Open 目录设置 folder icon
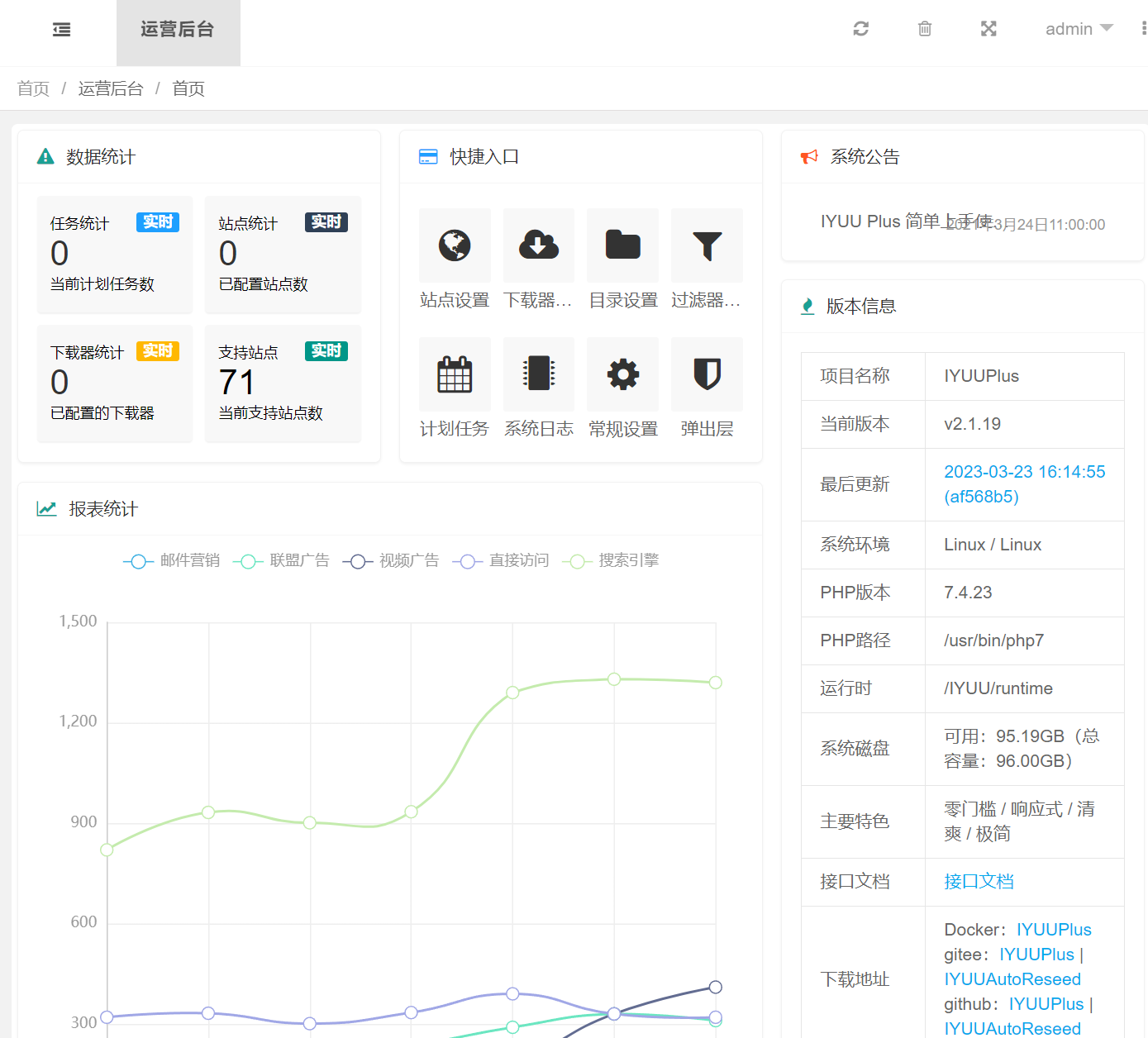 tap(623, 245)
